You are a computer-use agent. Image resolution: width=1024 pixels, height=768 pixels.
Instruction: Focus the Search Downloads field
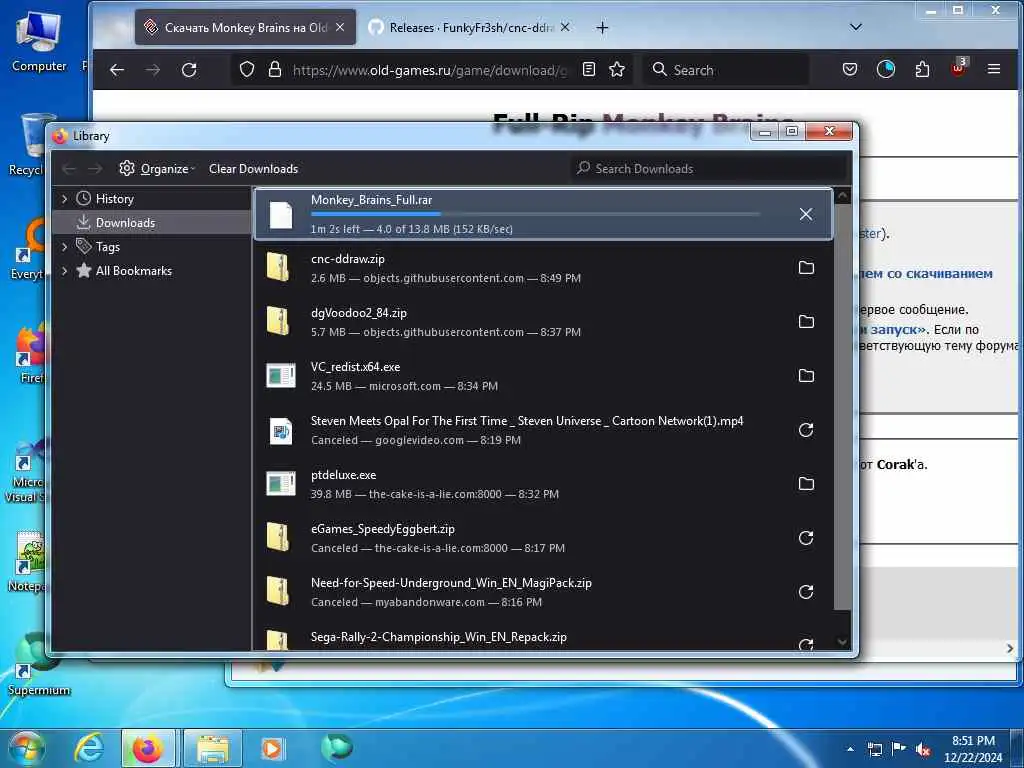click(x=709, y=168)
